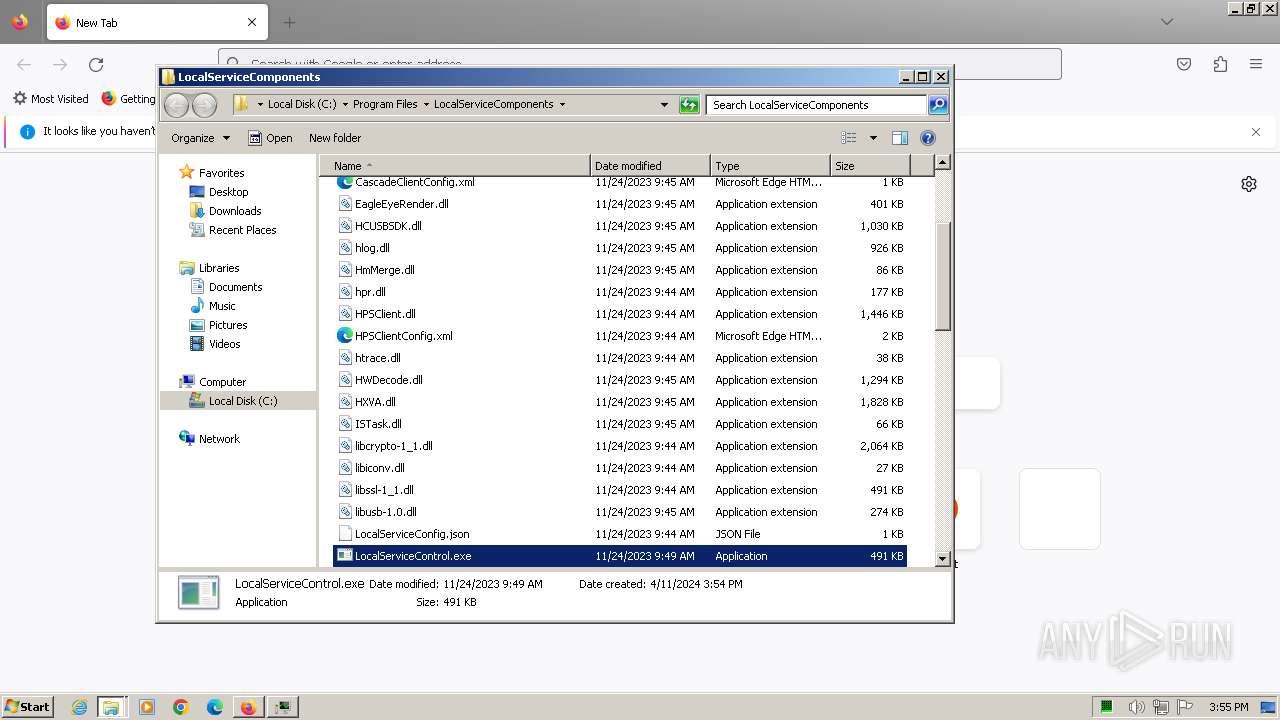The width and height of the screenshot is (1280, 720).
Task: Open a new Firefox tab with plus button
Action: point(289,22)
